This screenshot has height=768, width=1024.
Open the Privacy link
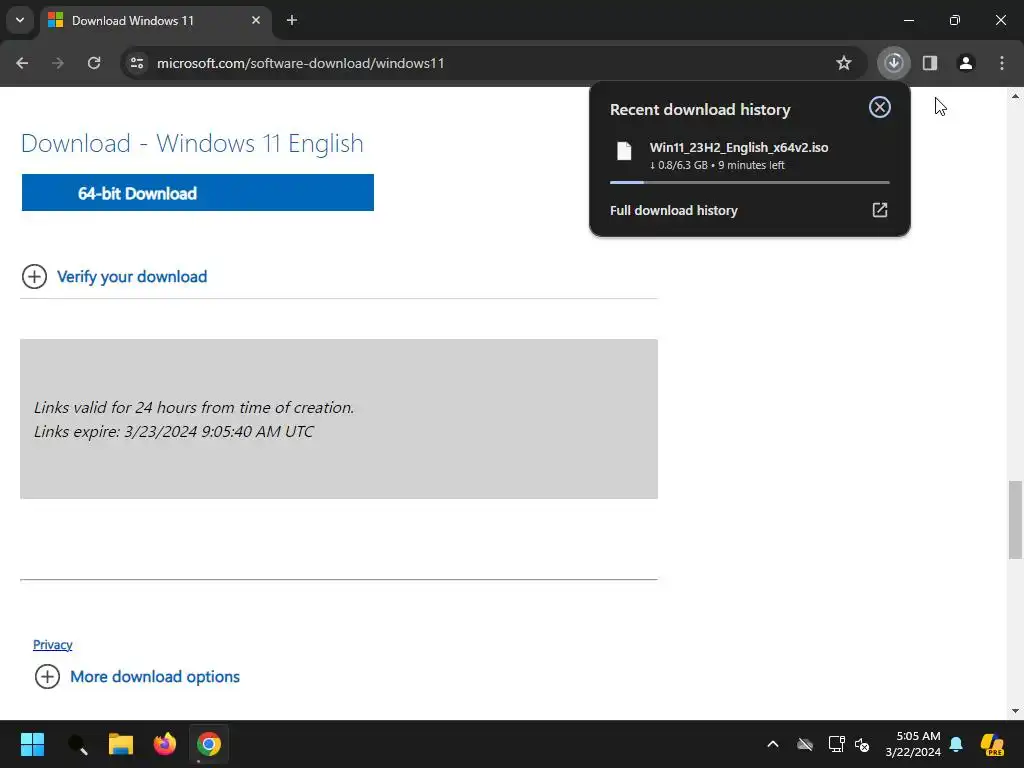tap(52, 645)
